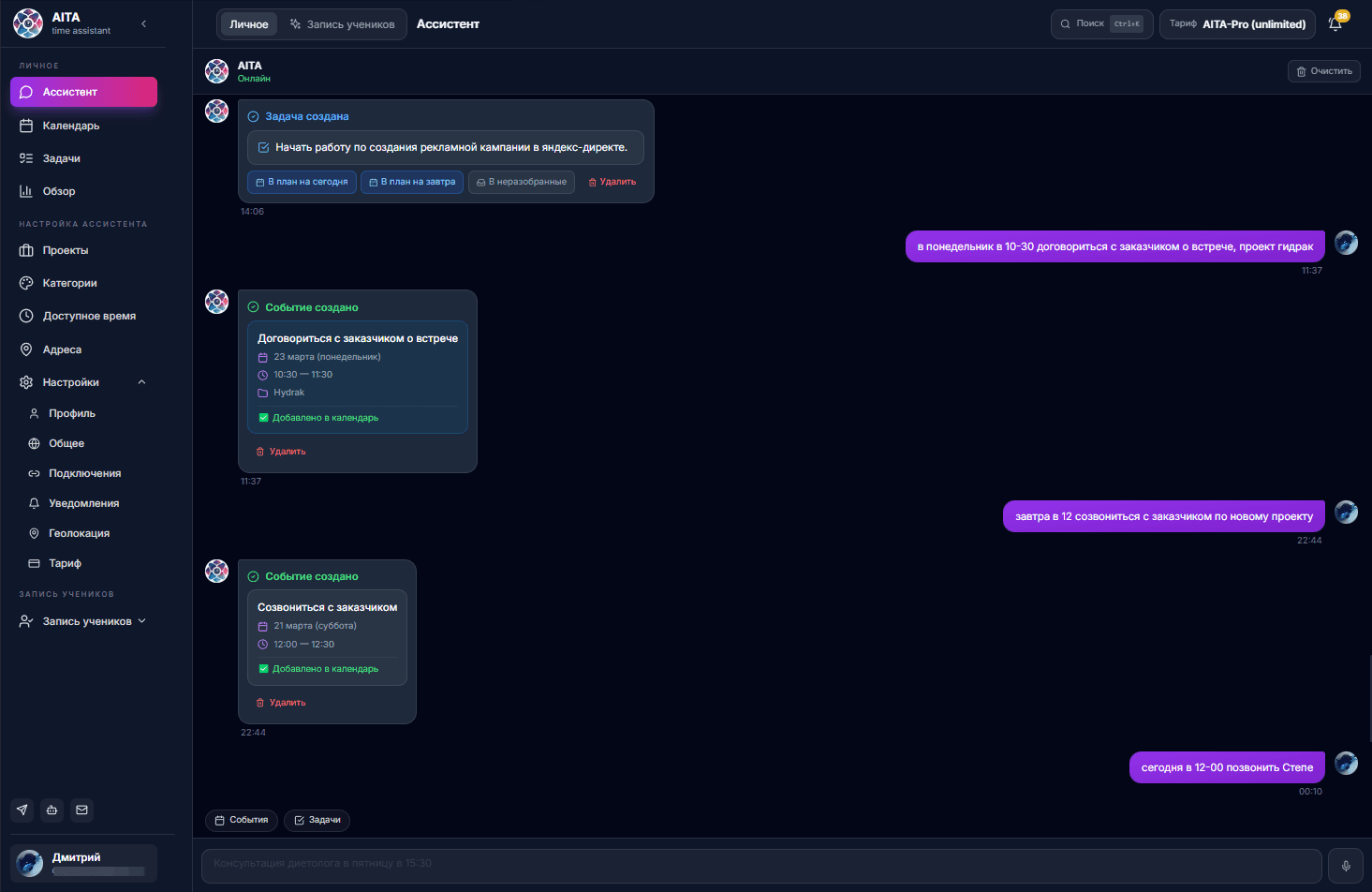
Task: Toggle checkbox on the Яндекс-директ task
Action: tap(264, 148)
